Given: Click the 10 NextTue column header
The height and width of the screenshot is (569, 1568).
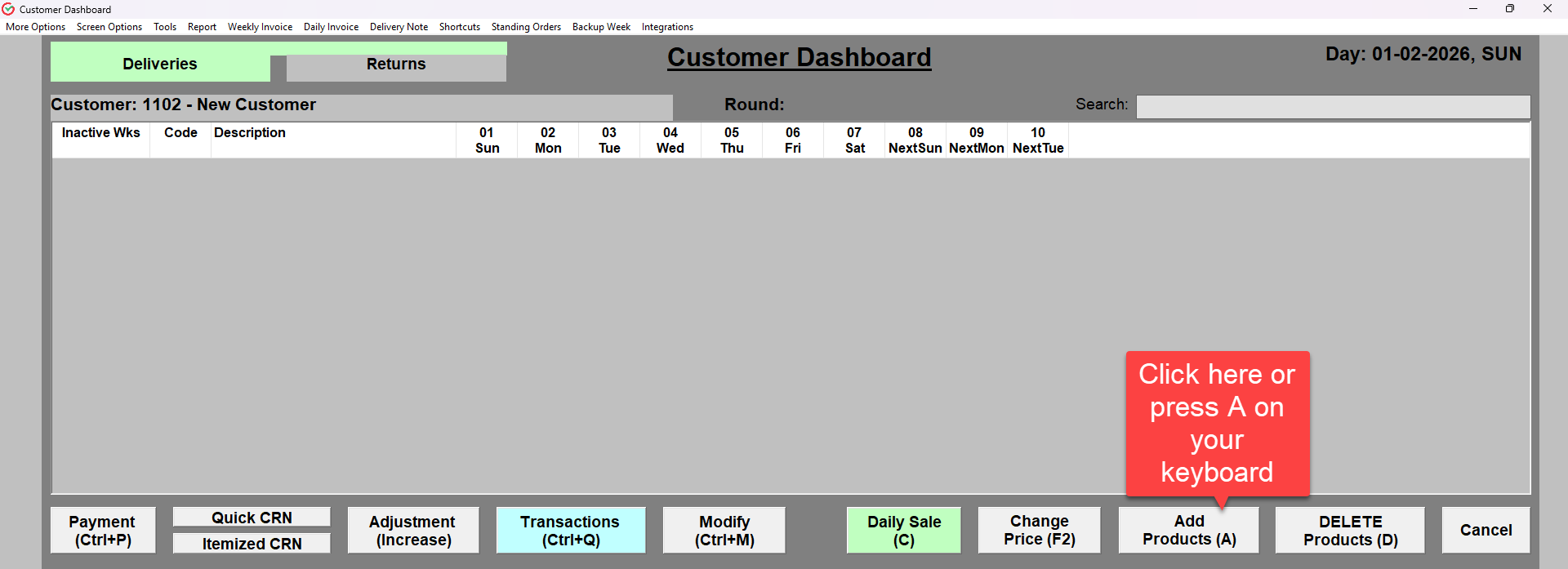Looking at the screenshot, I should pyautogui.click(x=1038, y=140).
